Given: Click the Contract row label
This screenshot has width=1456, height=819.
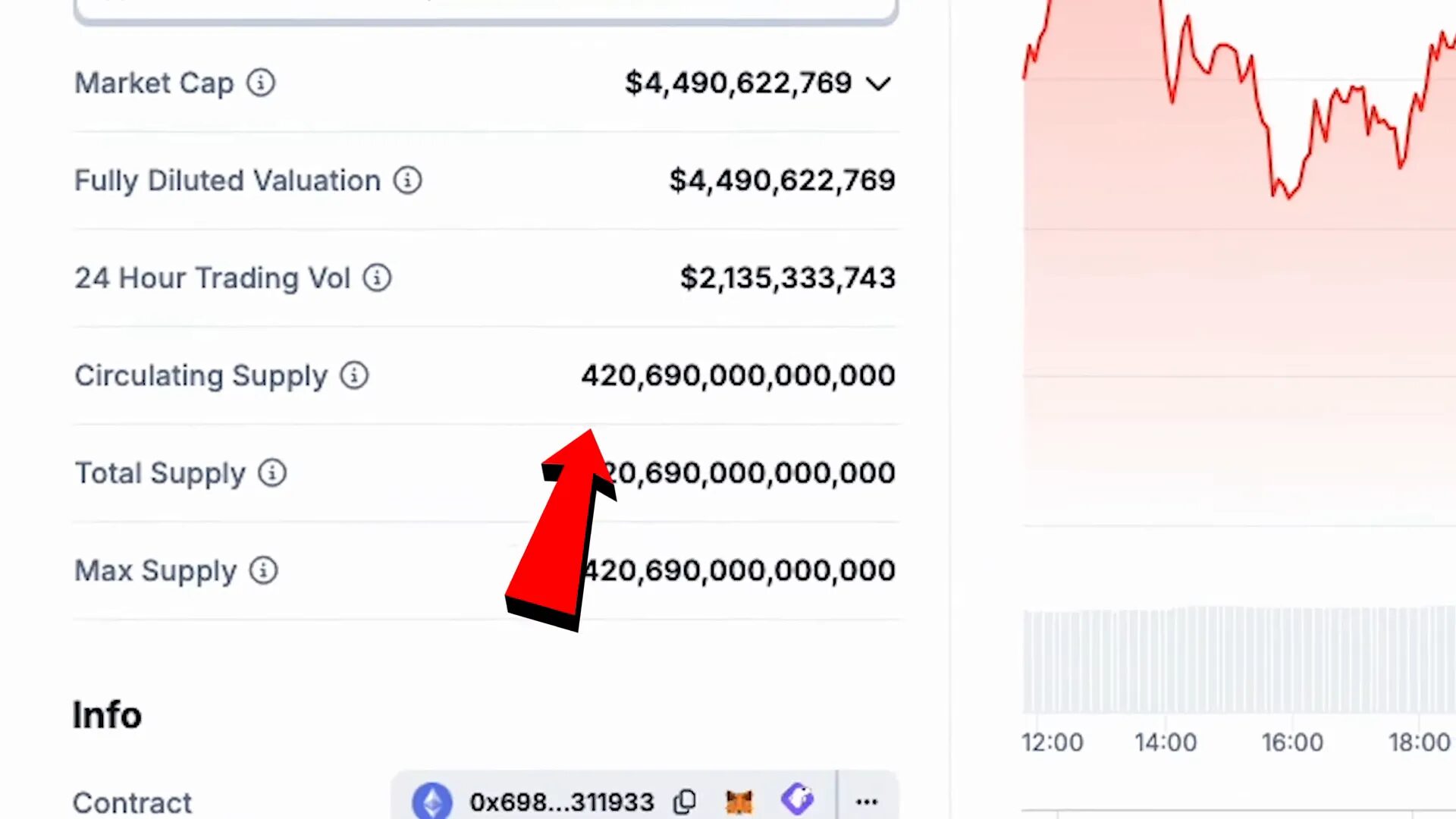Looking at the screenshot, I should coord(132,802).
